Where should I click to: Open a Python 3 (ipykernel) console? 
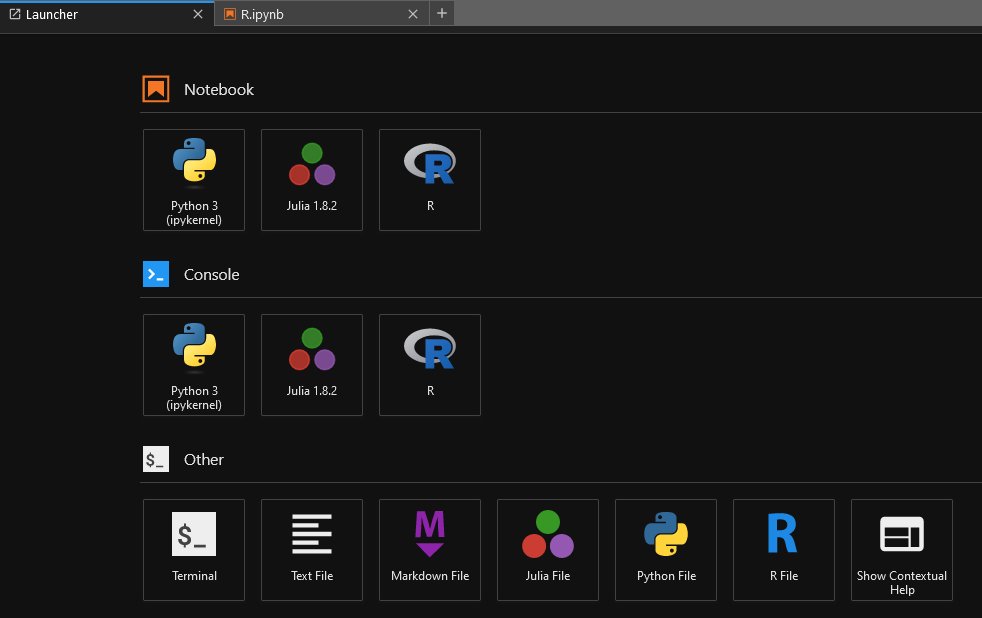[x=194, y=364]
